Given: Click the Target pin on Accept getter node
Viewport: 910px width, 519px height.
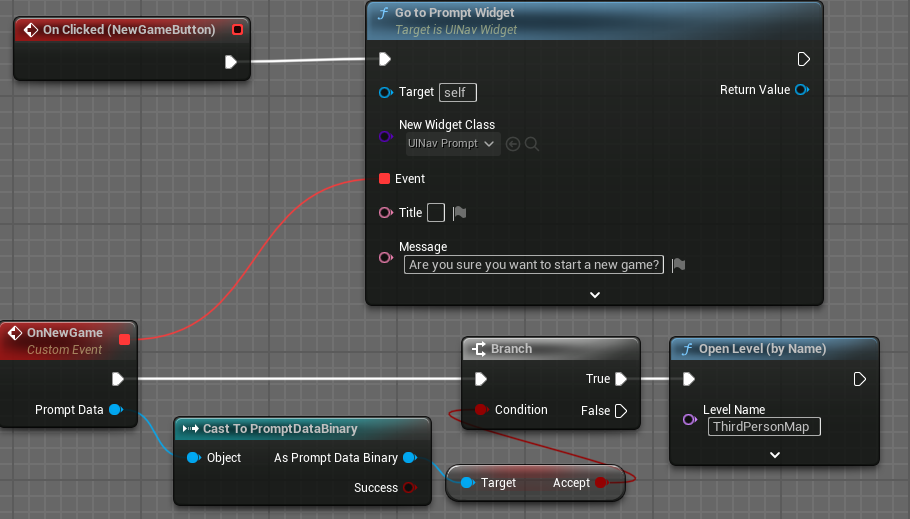Looking at the screenshot, I should pyautogui.click(x=467, y=482).
